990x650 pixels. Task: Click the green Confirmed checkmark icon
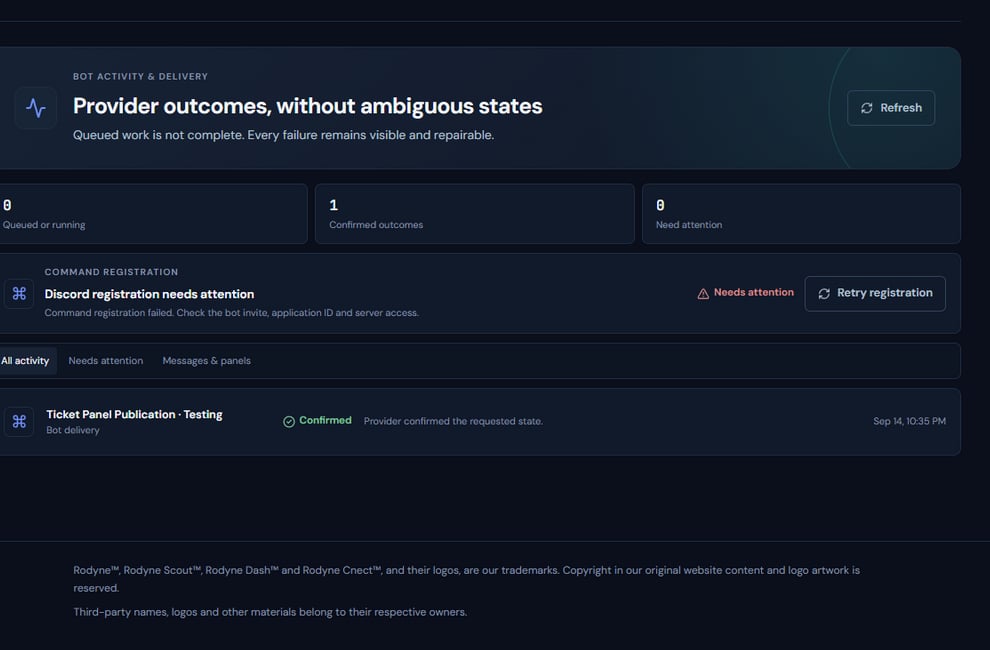289,421
